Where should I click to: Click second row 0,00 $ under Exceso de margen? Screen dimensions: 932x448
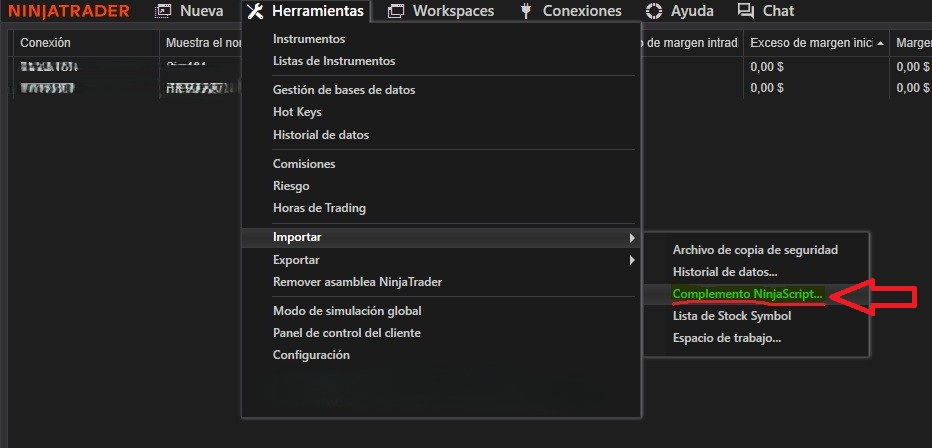pos(767,88)
